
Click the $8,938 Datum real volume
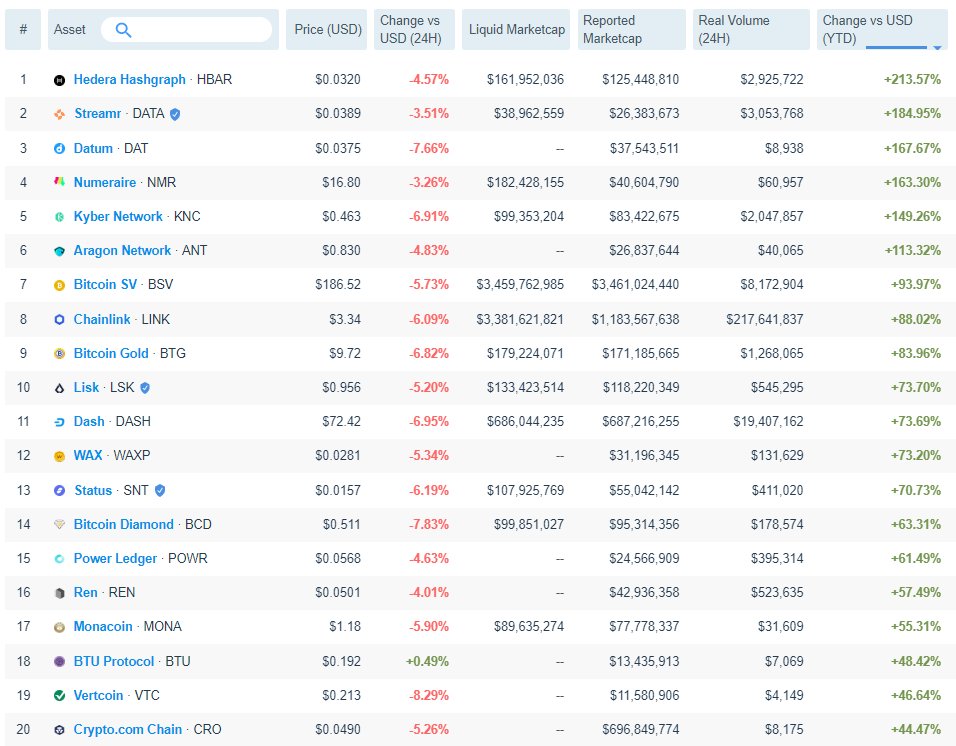pyautogui.click(x=784, y=148)
